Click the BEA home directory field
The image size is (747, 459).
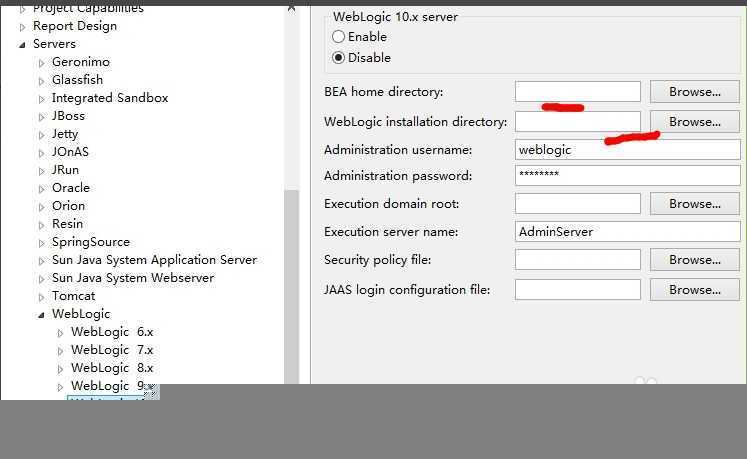pos(577,92)
